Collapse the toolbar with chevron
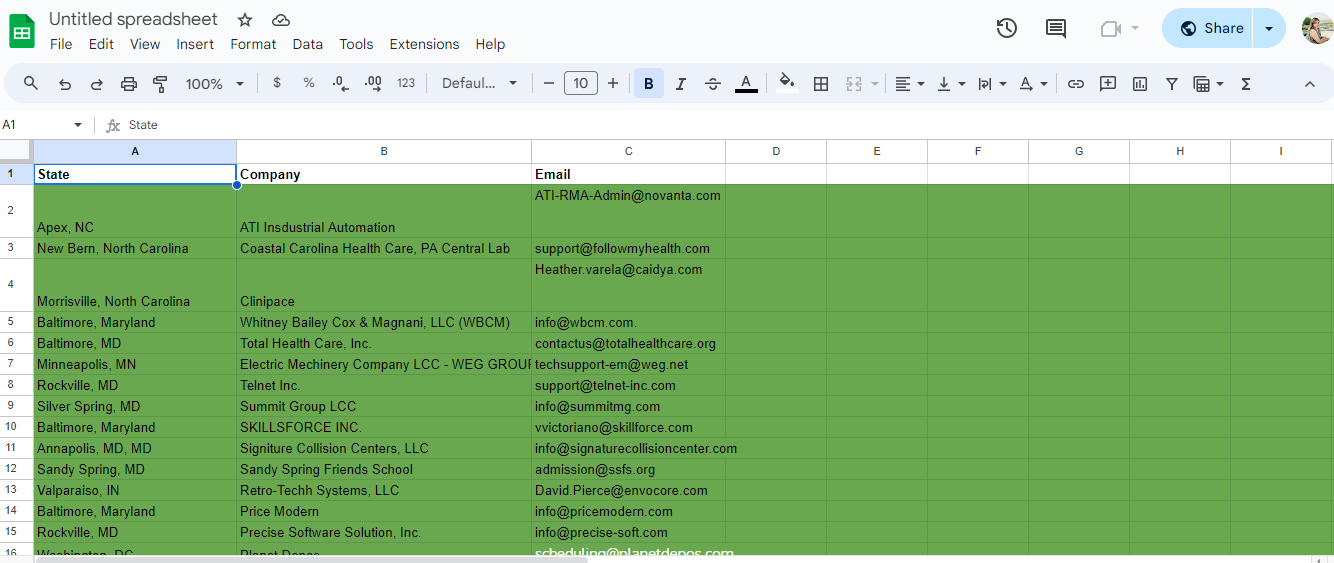The height and width of the screenshot is (563, 1334). coord(1310,84)
